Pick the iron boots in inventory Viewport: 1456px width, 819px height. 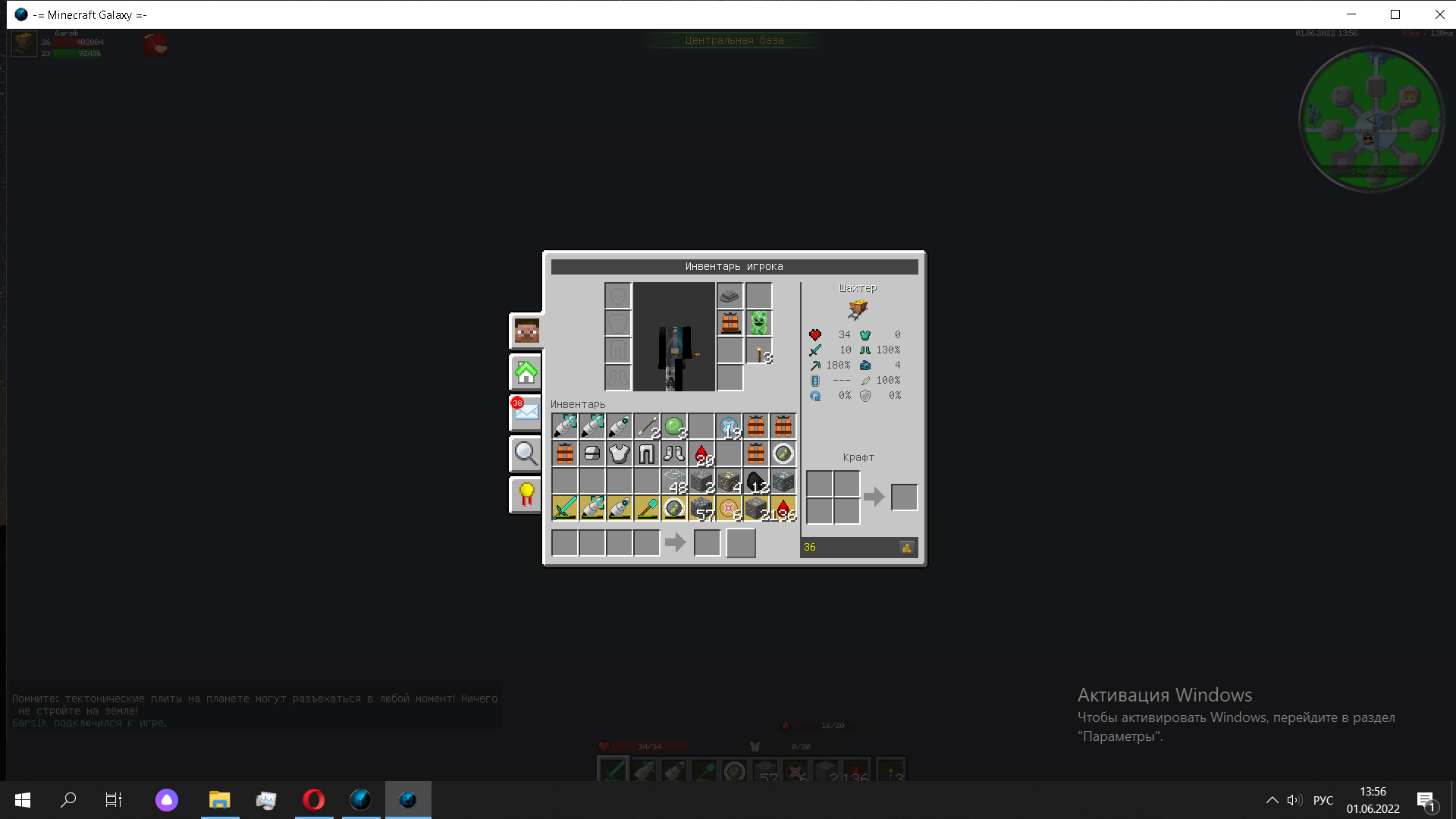pos(674,453)
